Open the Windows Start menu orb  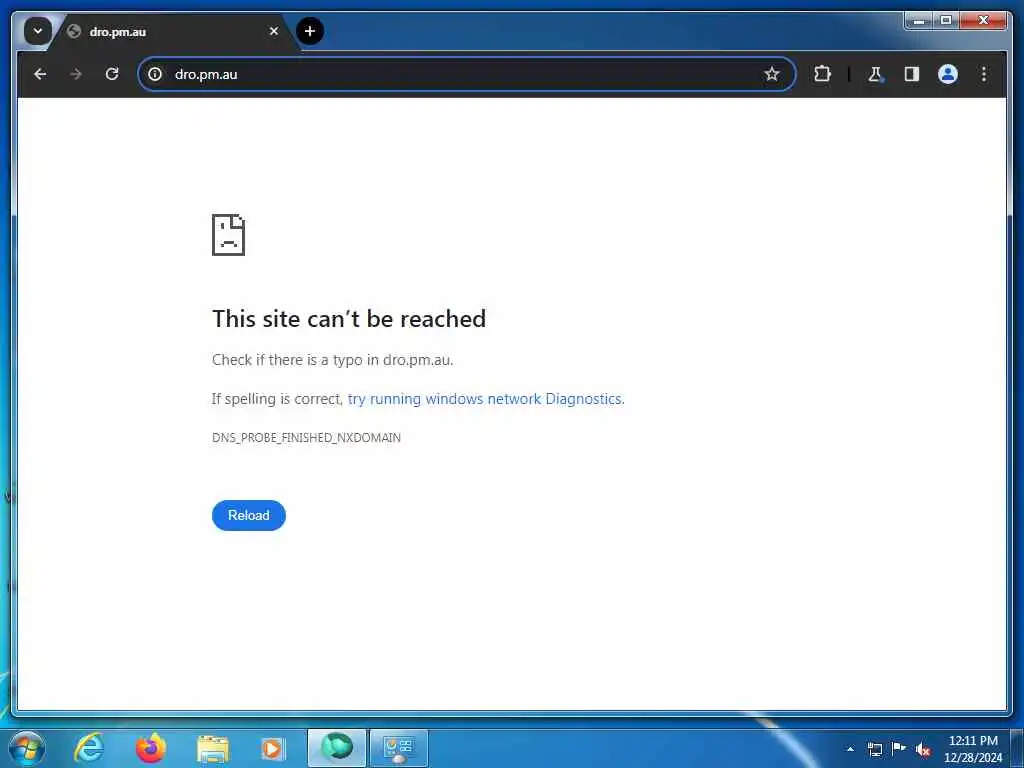[27, 748]
